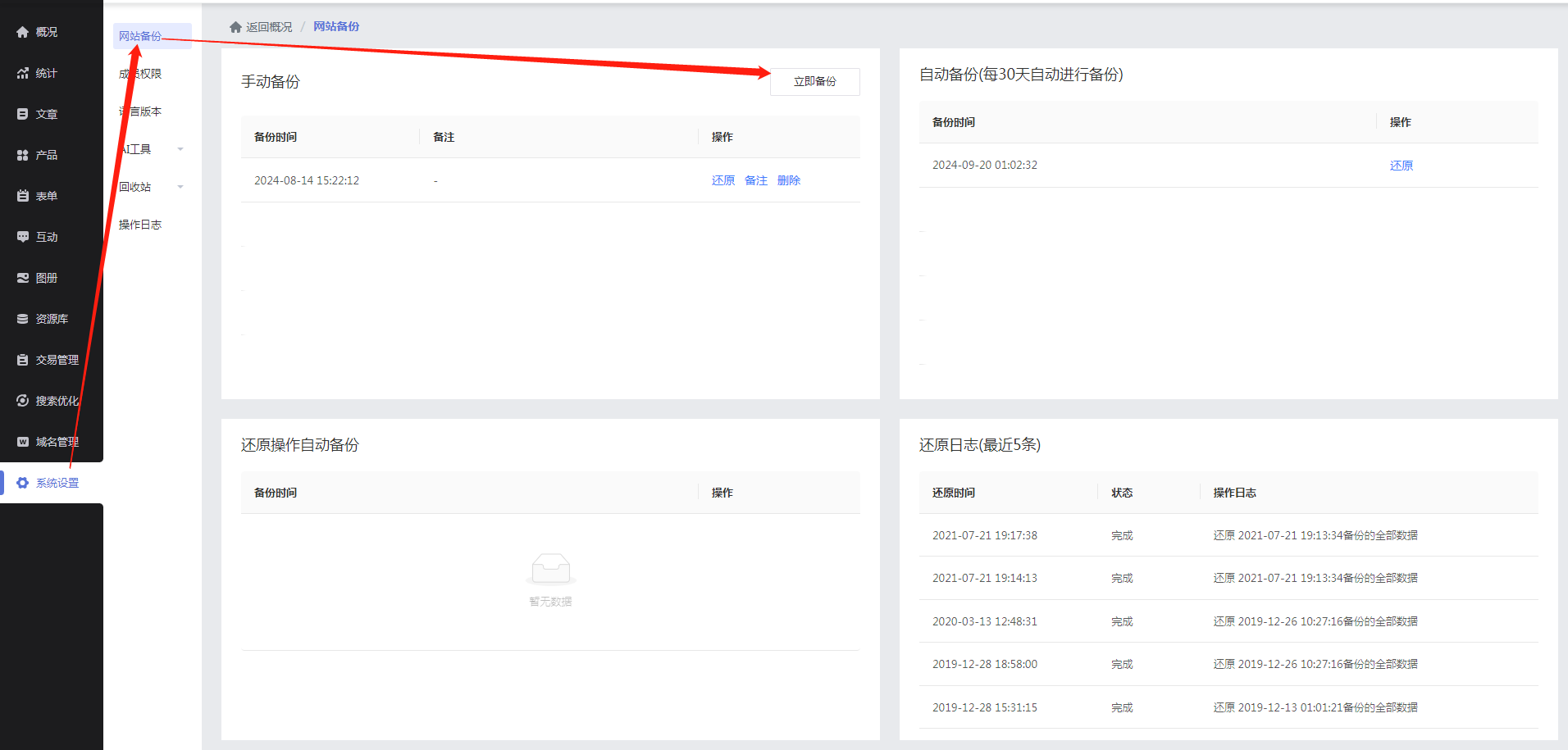Image resolution: width=1568 pixels, height=750 pixels.
Task: Open the 操作日志 menu item
Action: (x=140, y=225)
